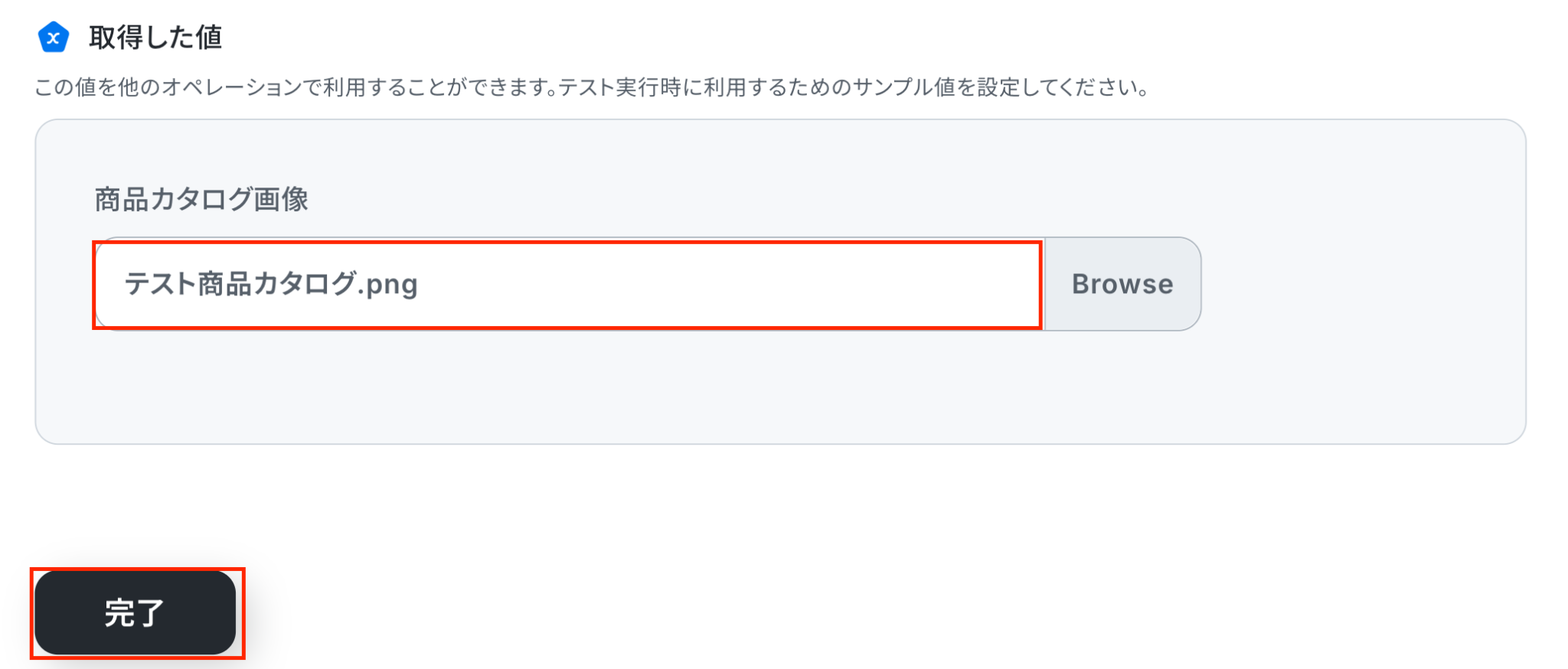The image size is (1568, 669).
Task: Click the 取得した値 heading text
Action: pyautogui.click(x=155, y=37)
